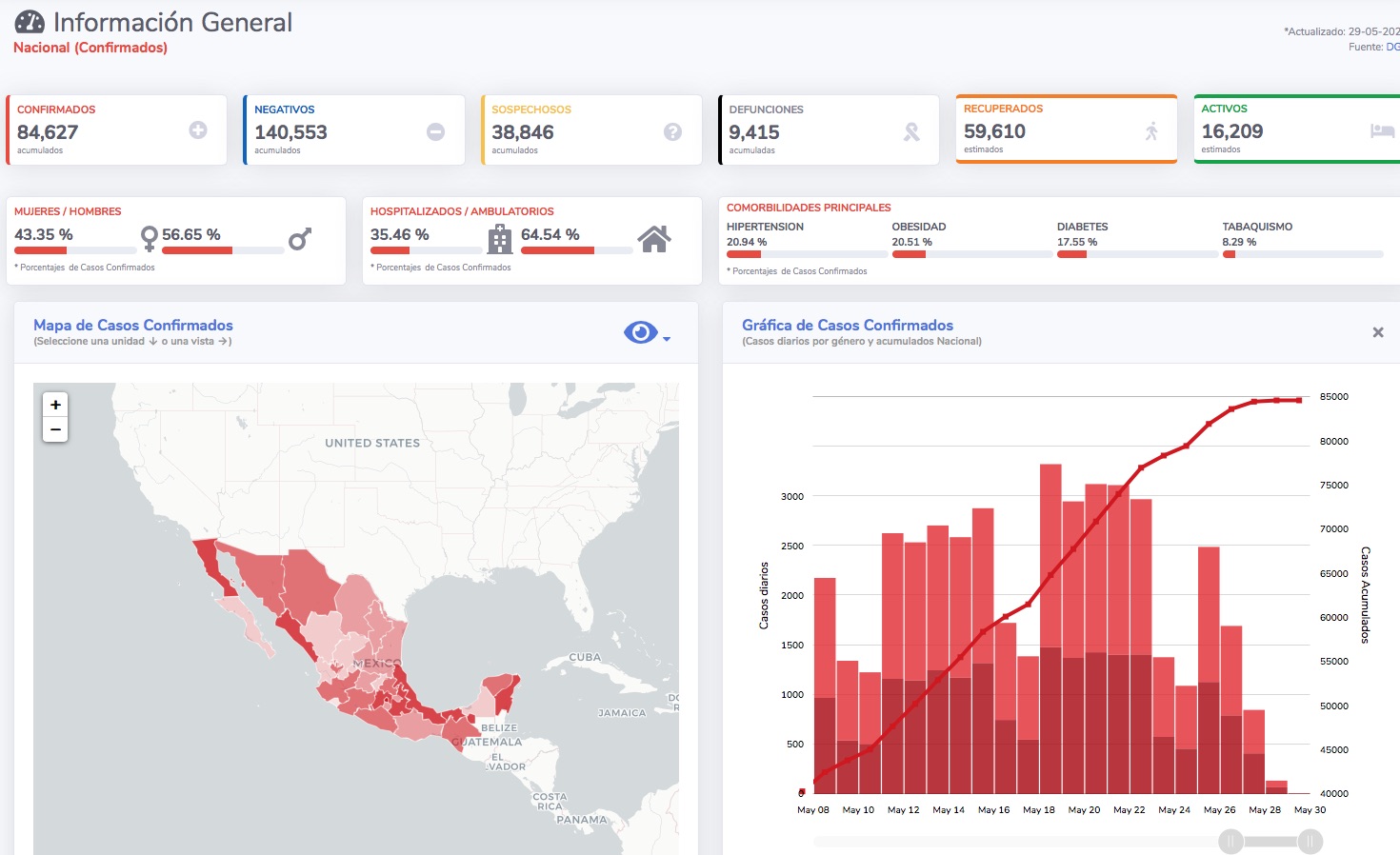This screenshot has height=855, width=1400.
Task: Click the house icon for Ambulatorios
Action: pos(654,239)
